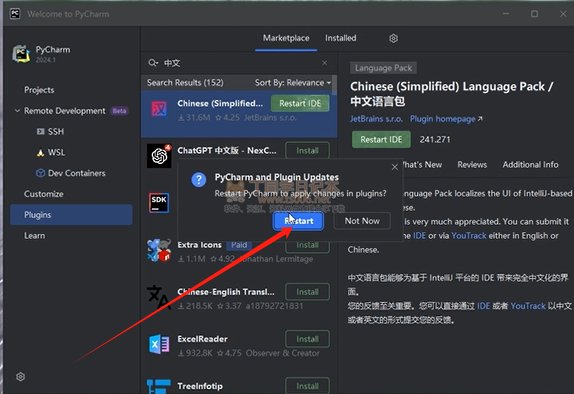Click plugin version 241.271 text
The image size is (574, 394).
435,140
